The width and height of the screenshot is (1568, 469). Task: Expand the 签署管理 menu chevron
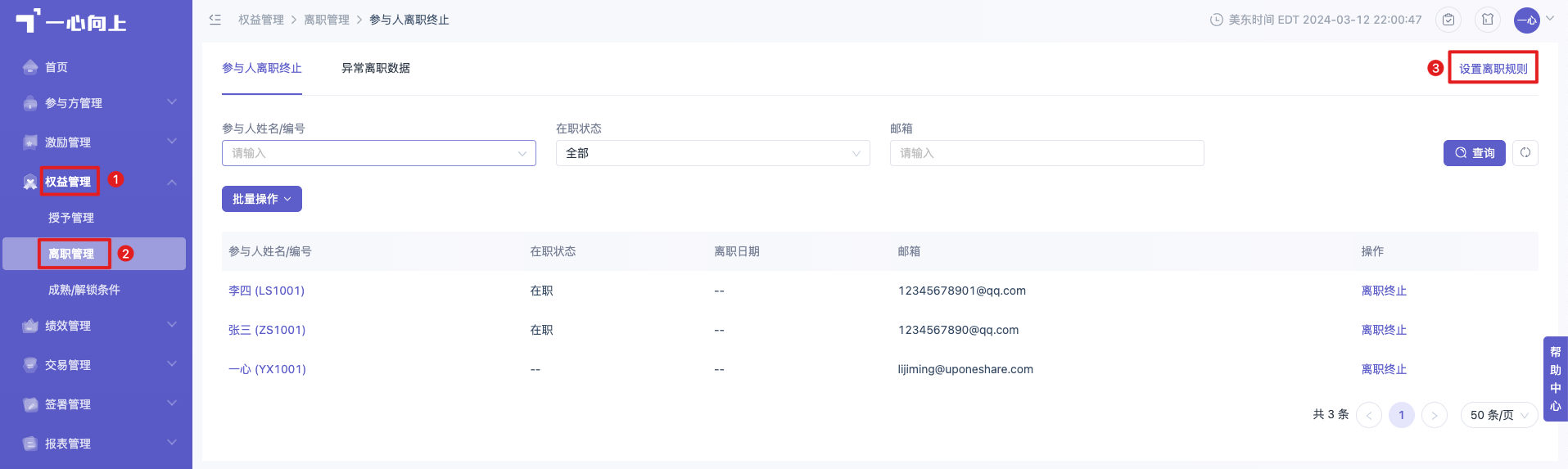point(172,404)
